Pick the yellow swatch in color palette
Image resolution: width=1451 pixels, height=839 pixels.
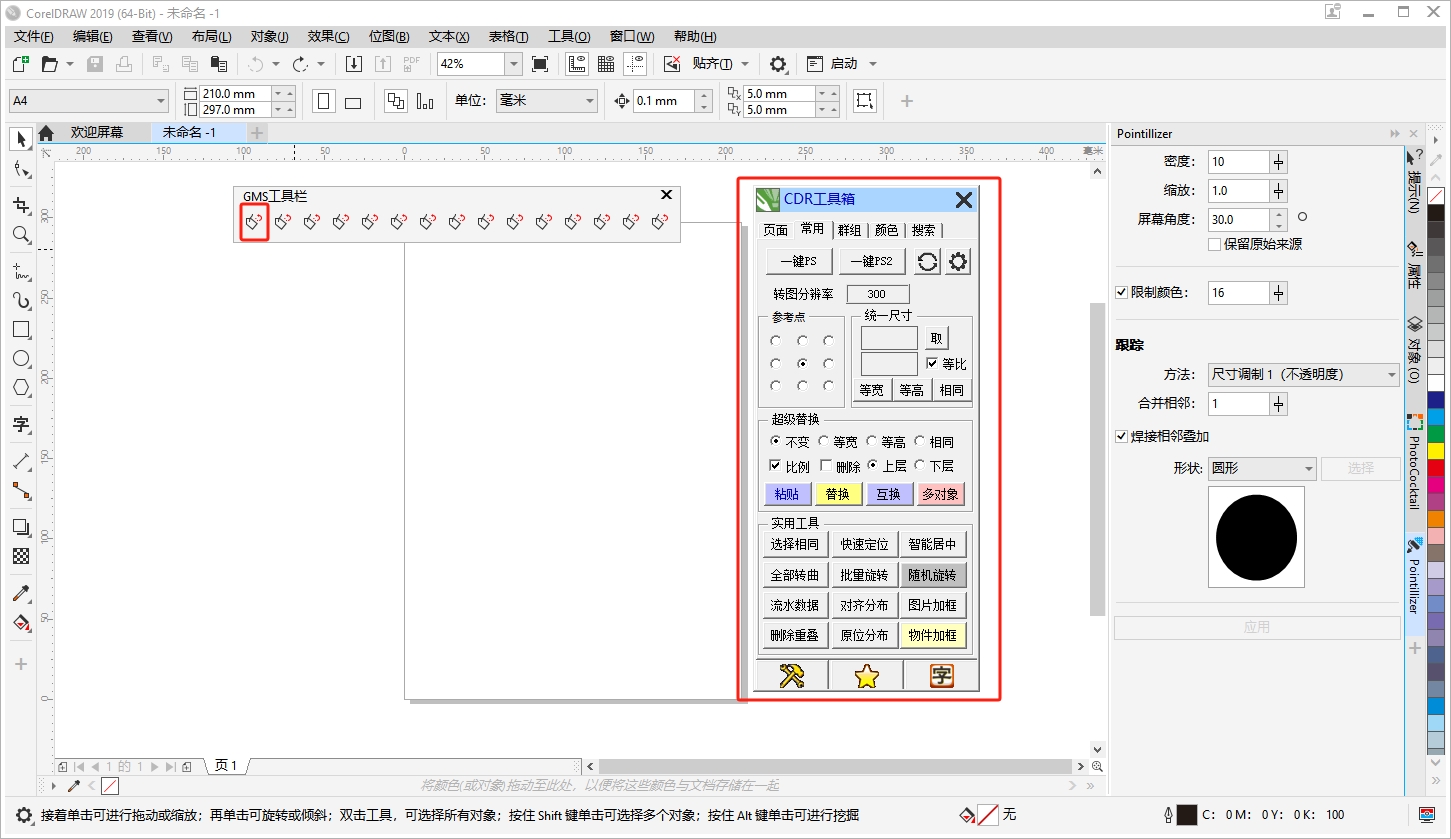click(x=1436, y=451)
